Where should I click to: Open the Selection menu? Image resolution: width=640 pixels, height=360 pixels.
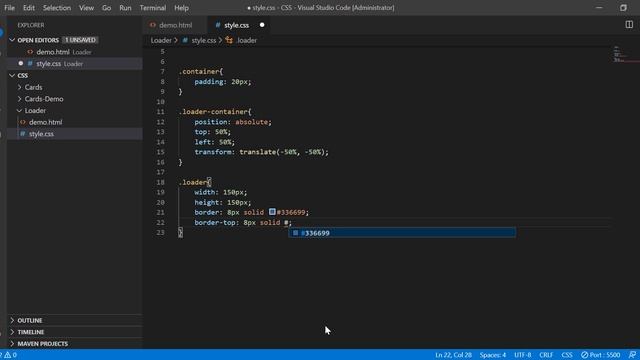click(57, 8)
